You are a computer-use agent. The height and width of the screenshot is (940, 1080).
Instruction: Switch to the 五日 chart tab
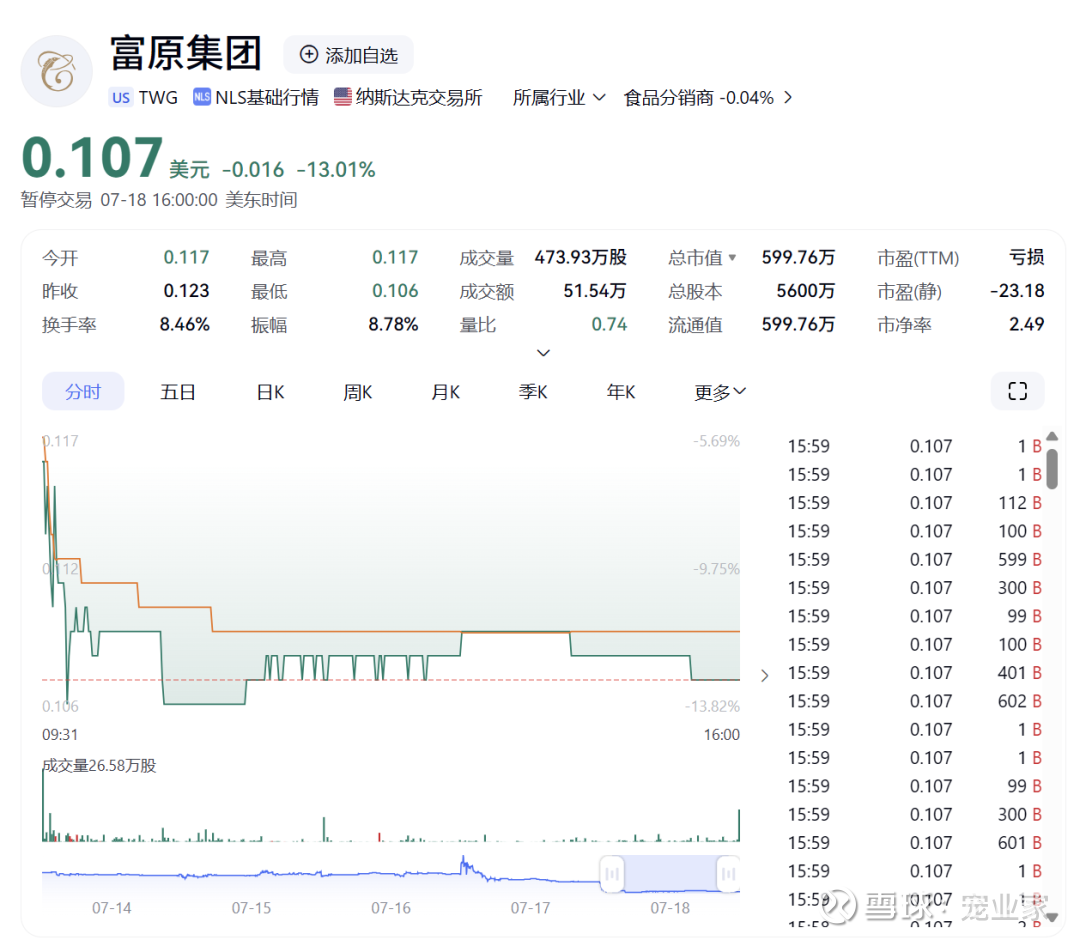(178, 392)
